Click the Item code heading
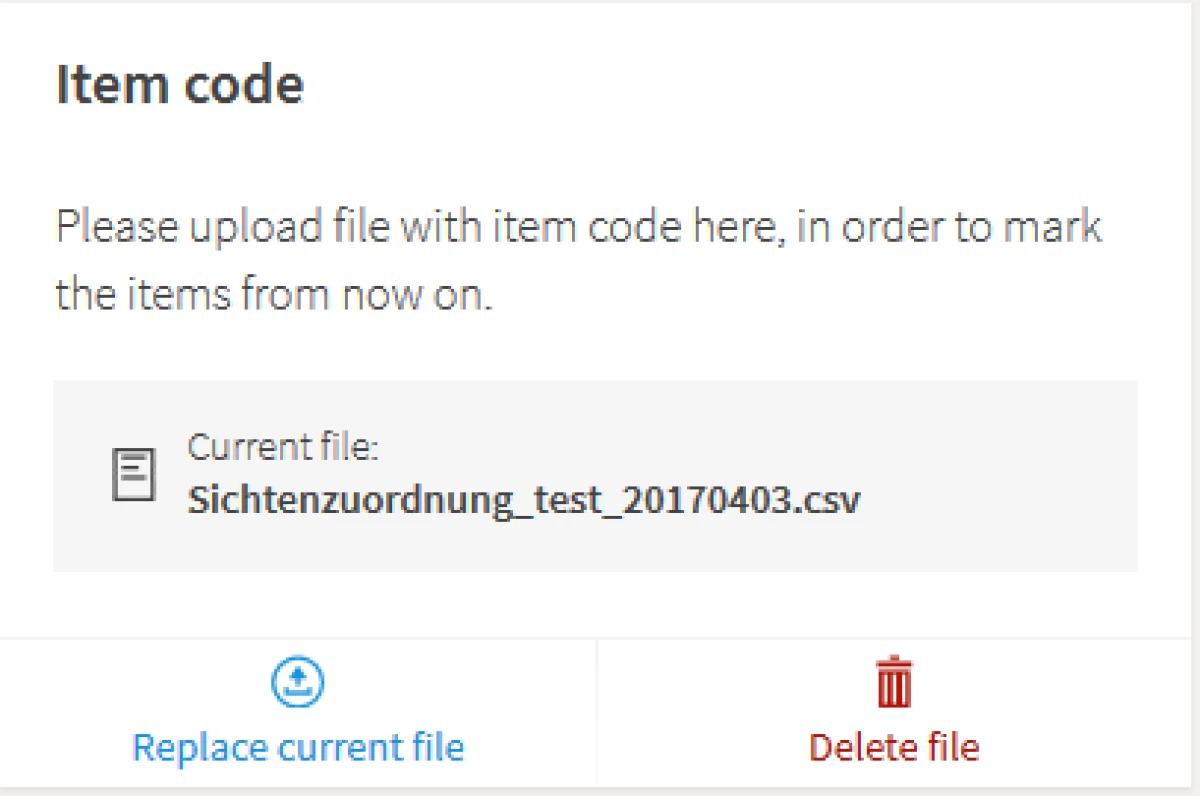The image size is (1200, 796). (180, 84)
